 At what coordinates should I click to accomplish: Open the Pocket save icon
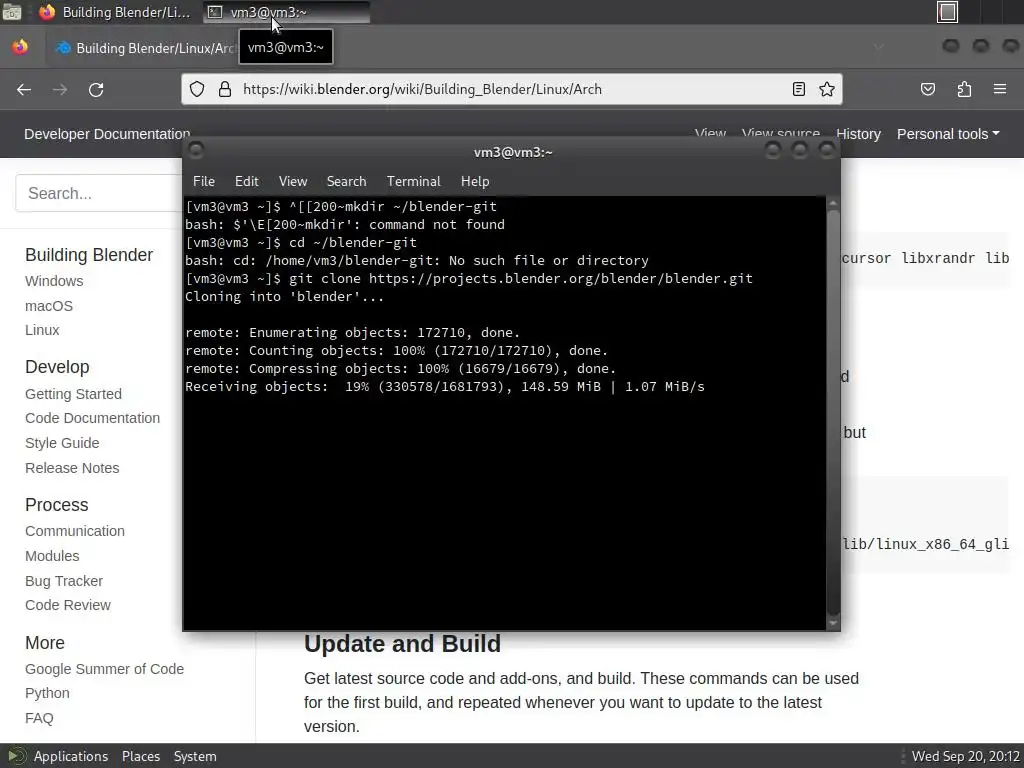[928, 89]
